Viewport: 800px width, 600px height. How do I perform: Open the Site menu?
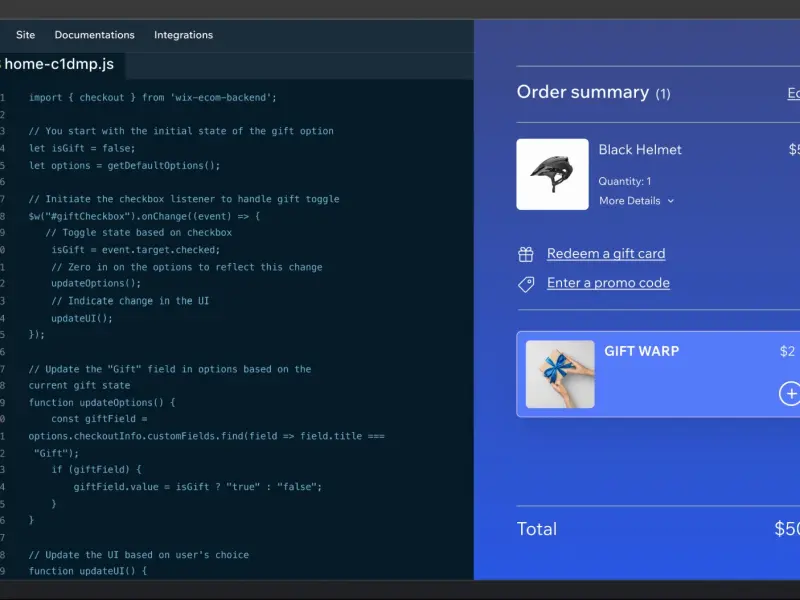(x=26, y=35)
